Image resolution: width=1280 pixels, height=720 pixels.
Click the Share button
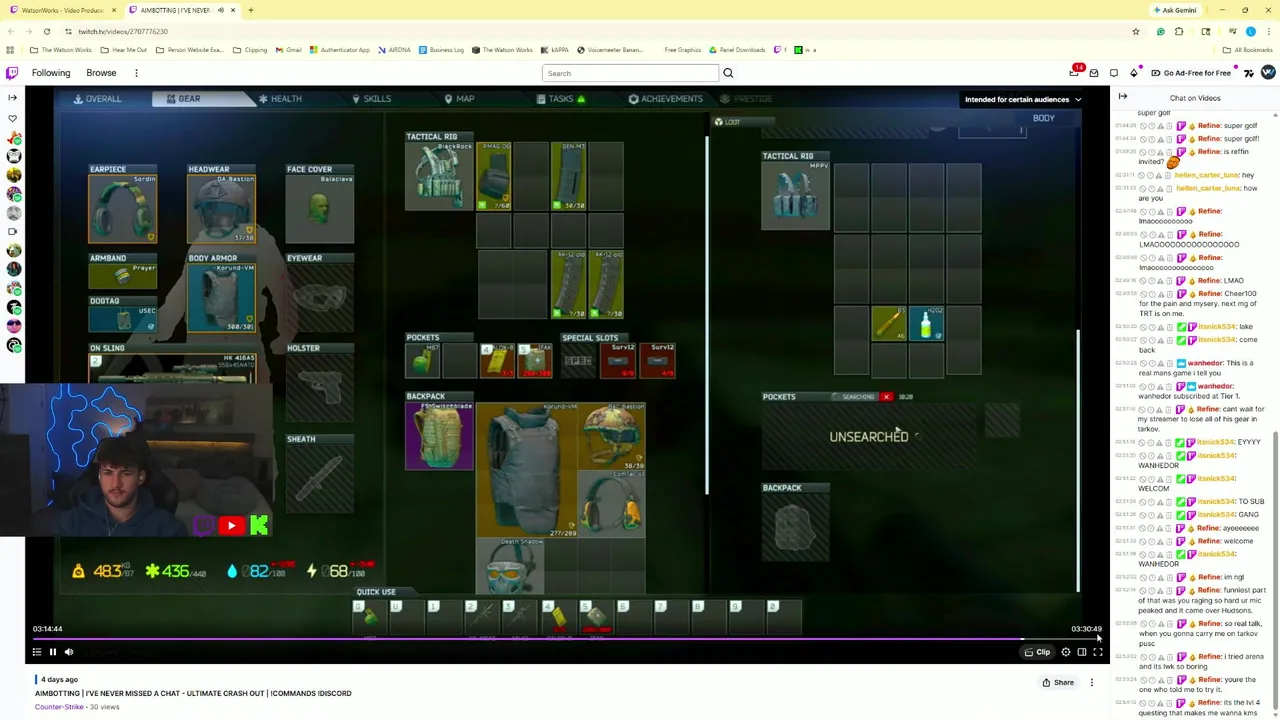[1058, 683]
